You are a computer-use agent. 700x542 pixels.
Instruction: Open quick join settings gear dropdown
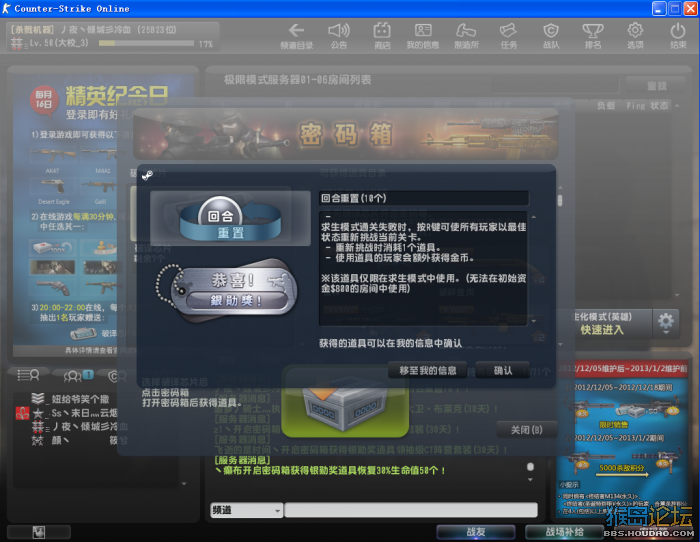click(666, 323)
